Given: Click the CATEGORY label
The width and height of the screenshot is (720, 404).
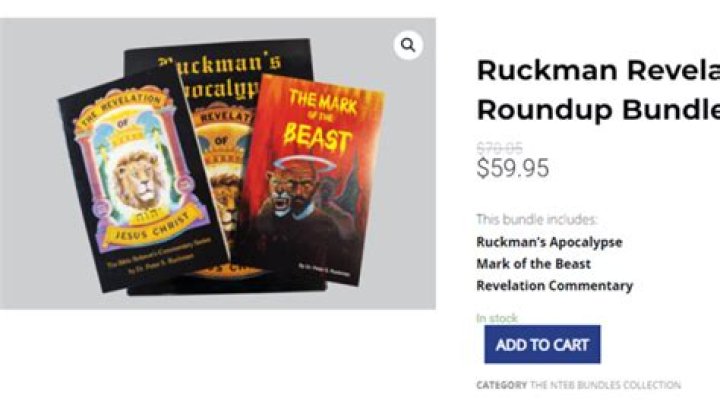Looking at the screenshot, I should (x=501, y=385).
